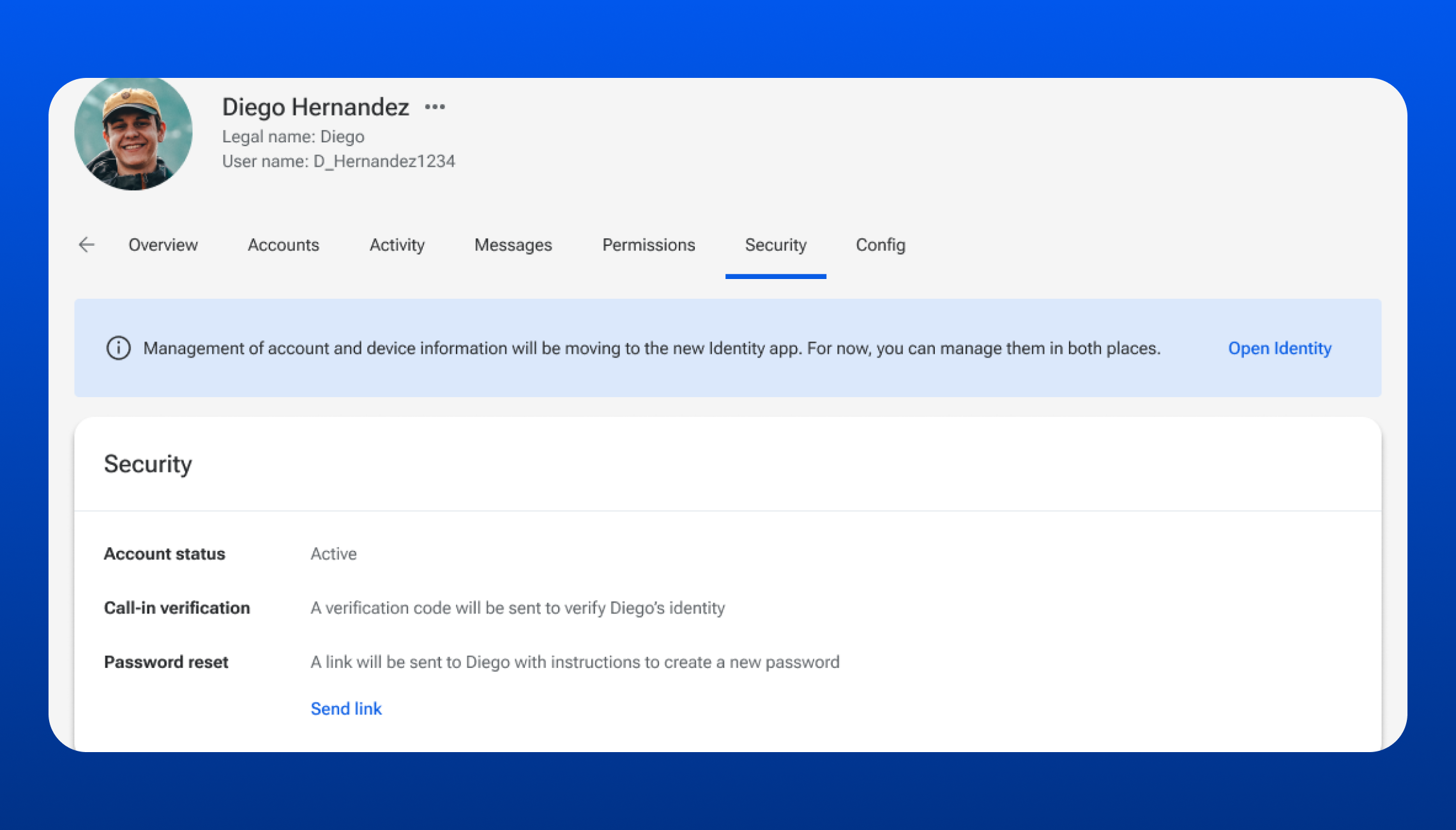Click the user name D_Hernandez1234 text
The height and width of the screenshot is (830, 1456).
[338, 162]
